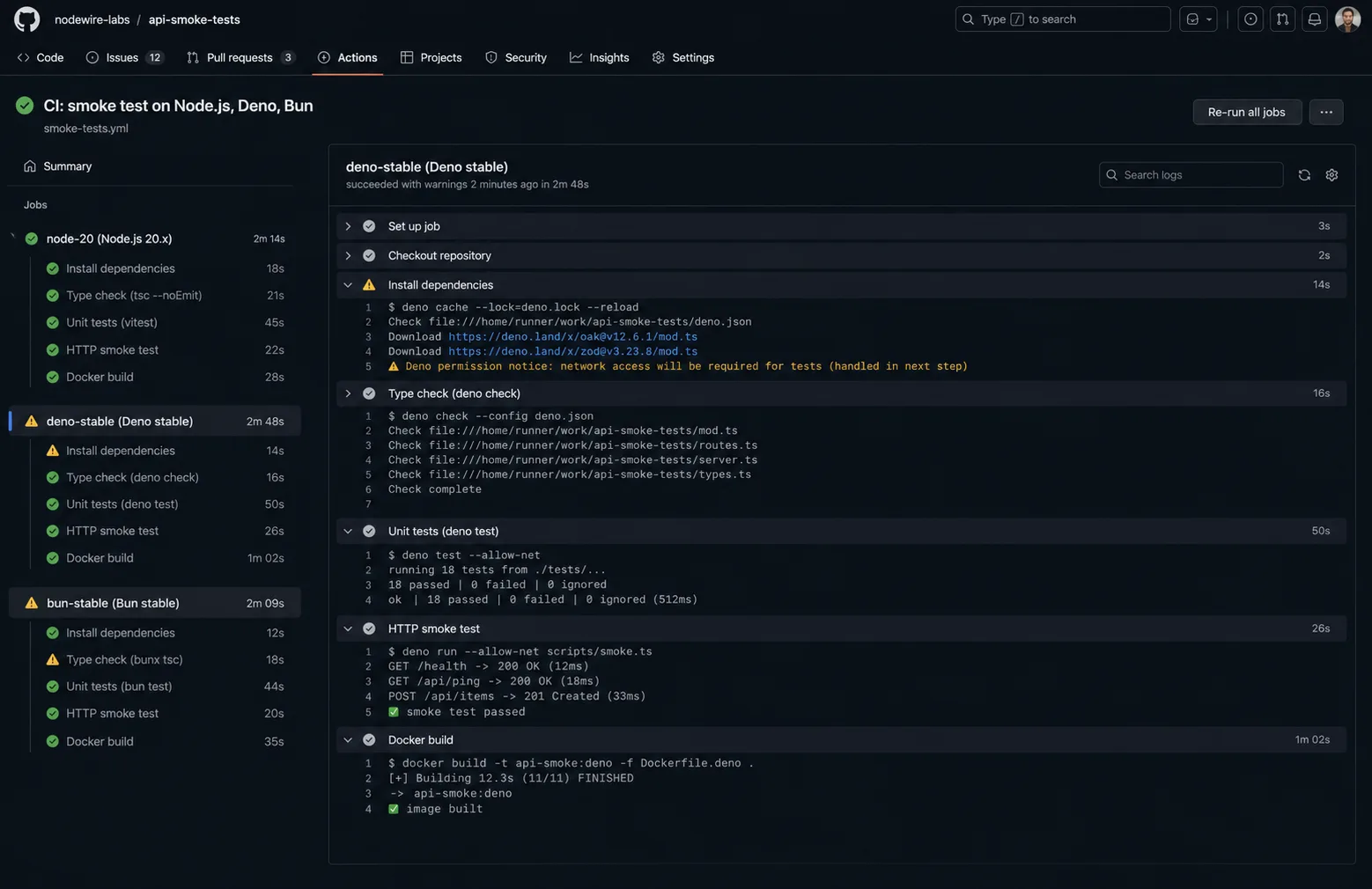Click the 'image built' log line
1372x889 pixels.
(x=435, y=809)
